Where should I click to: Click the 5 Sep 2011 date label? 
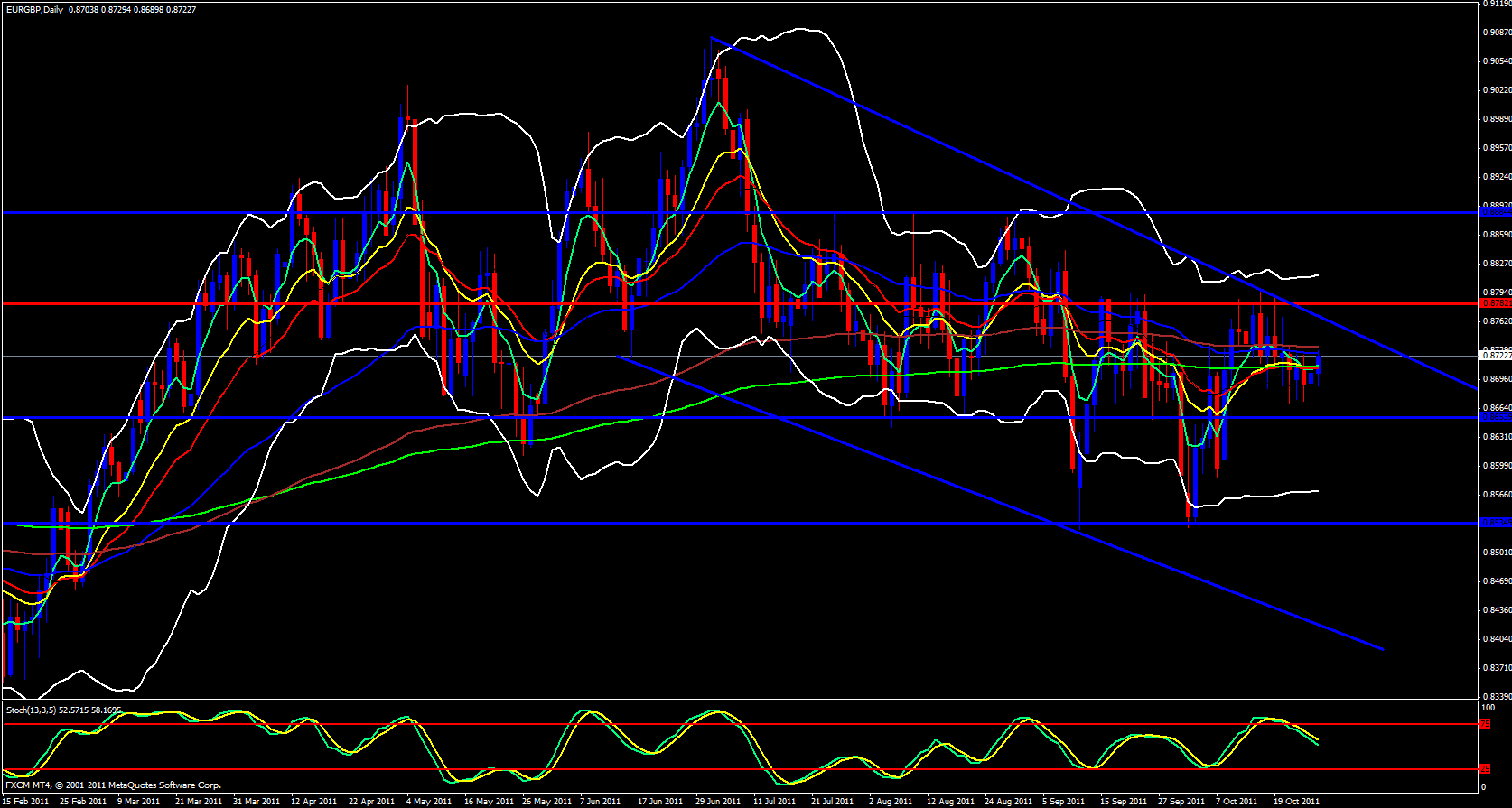[1064, 801]
